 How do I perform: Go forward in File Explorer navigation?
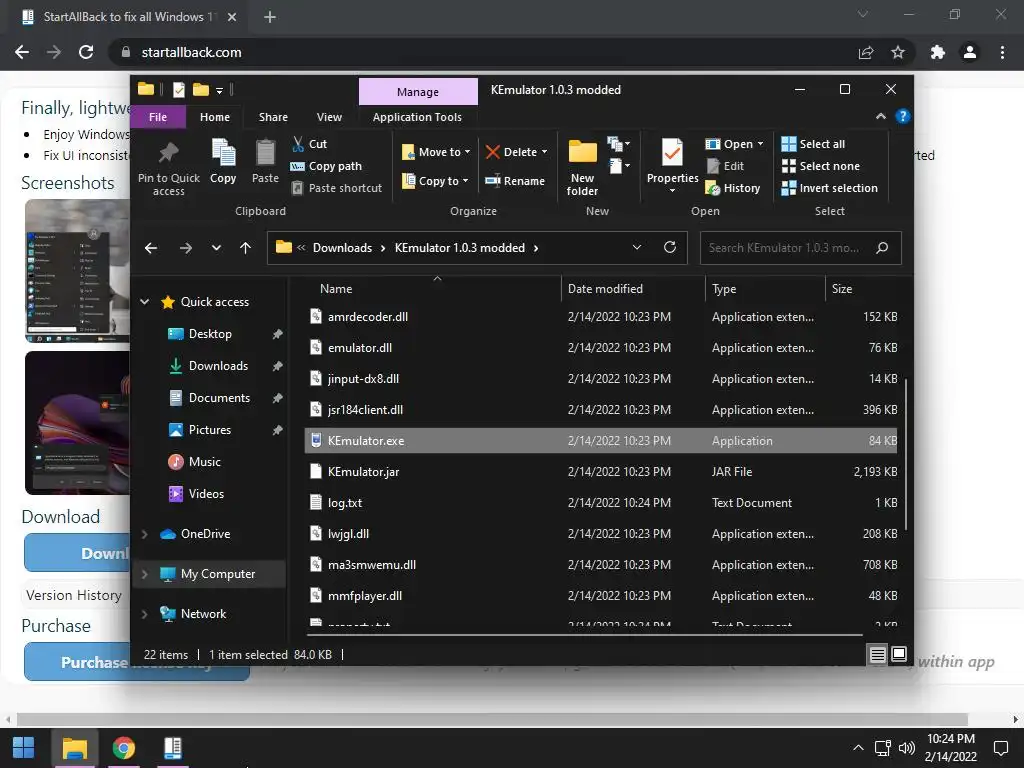click(185, 248)
